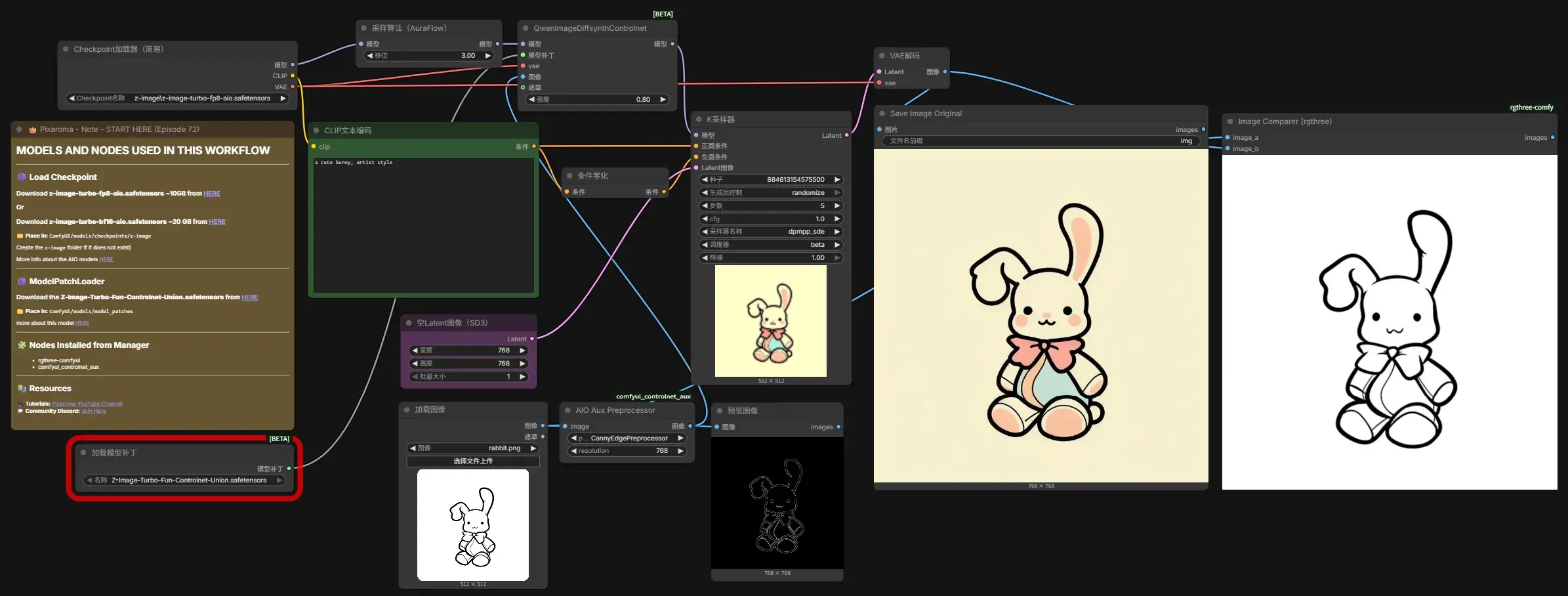Increase 批量大小 batch size with right arrow
The height and width of the screenshot is (596, 1568).
[x=522, y=377]
